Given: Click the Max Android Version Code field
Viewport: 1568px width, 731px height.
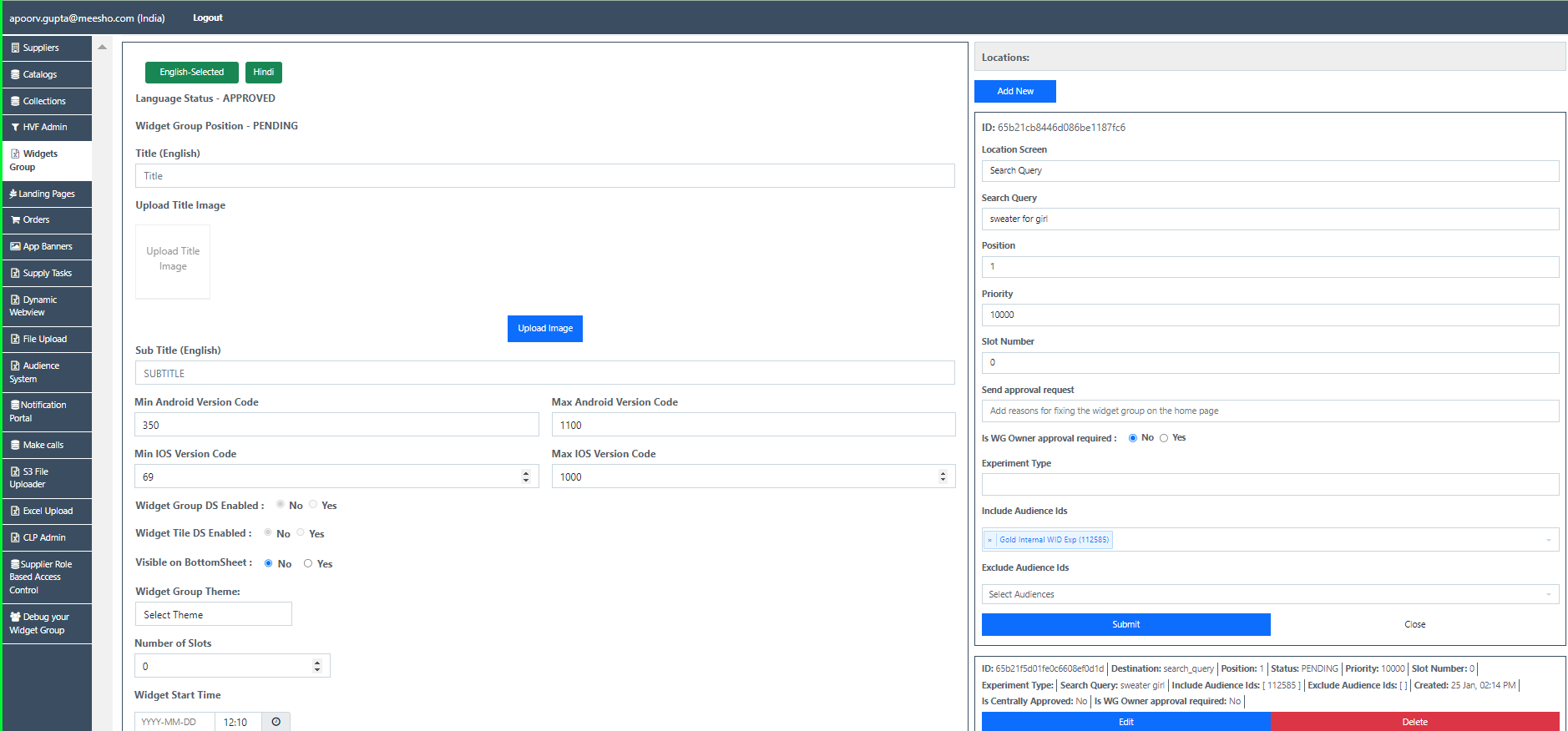Looking at the screenshot, I should click(x=754, y=425).
